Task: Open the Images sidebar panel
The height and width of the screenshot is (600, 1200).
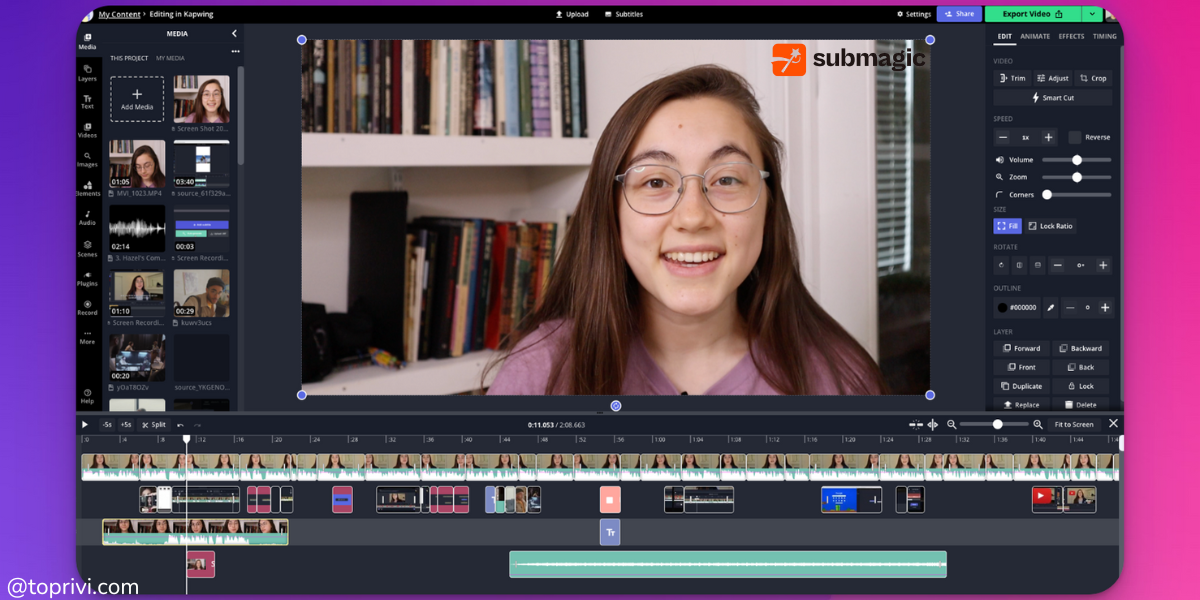Action: point(87,159)
